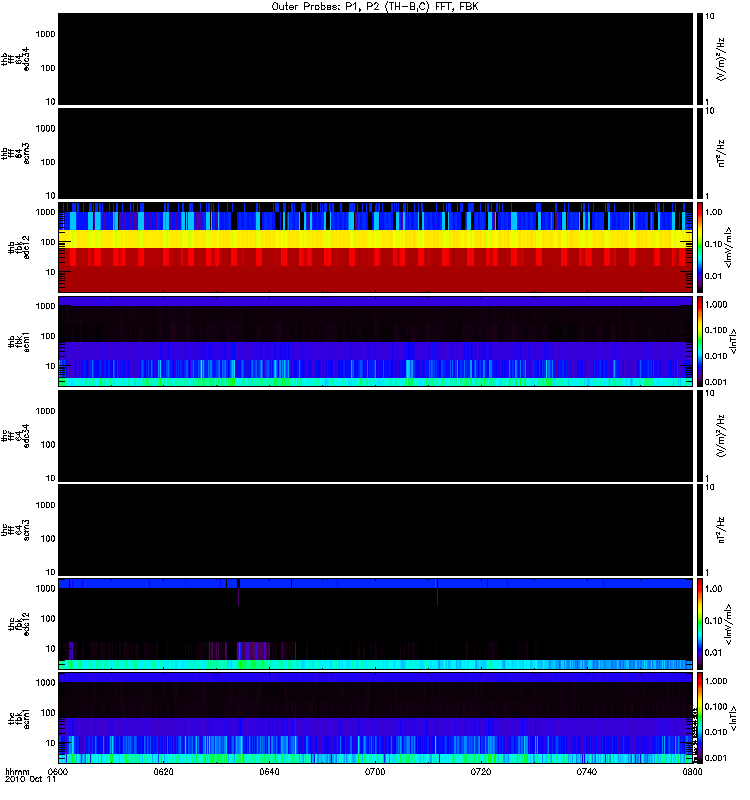Click "(V/m)²/Hz" unit label beside thb edc34 color bar
Image resolution: width=750 pixels, height=800 pixels.
[720, 59]
